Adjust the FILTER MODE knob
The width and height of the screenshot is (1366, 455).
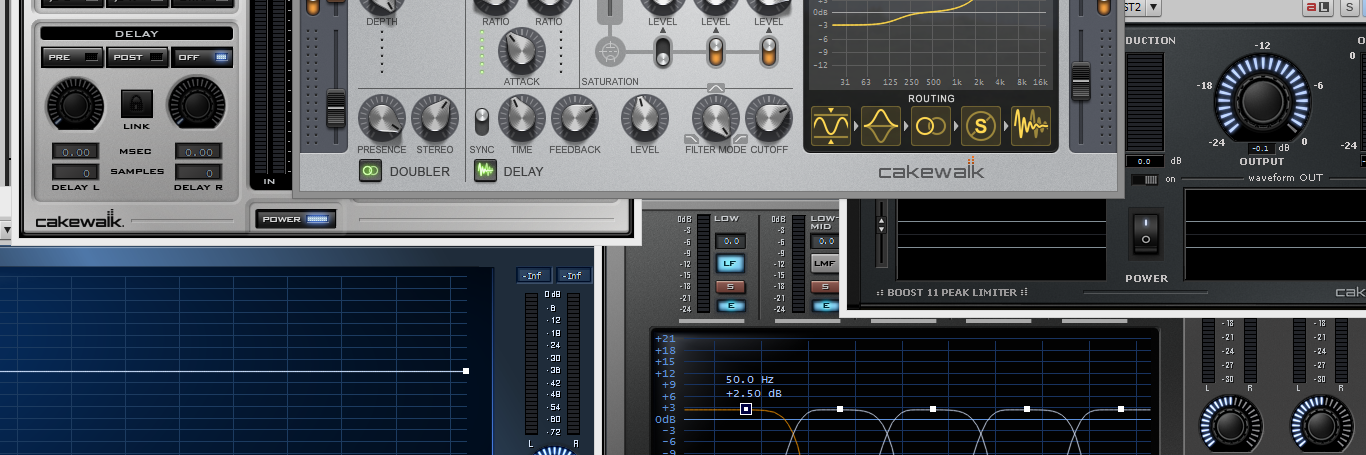[x=715, y=118]
